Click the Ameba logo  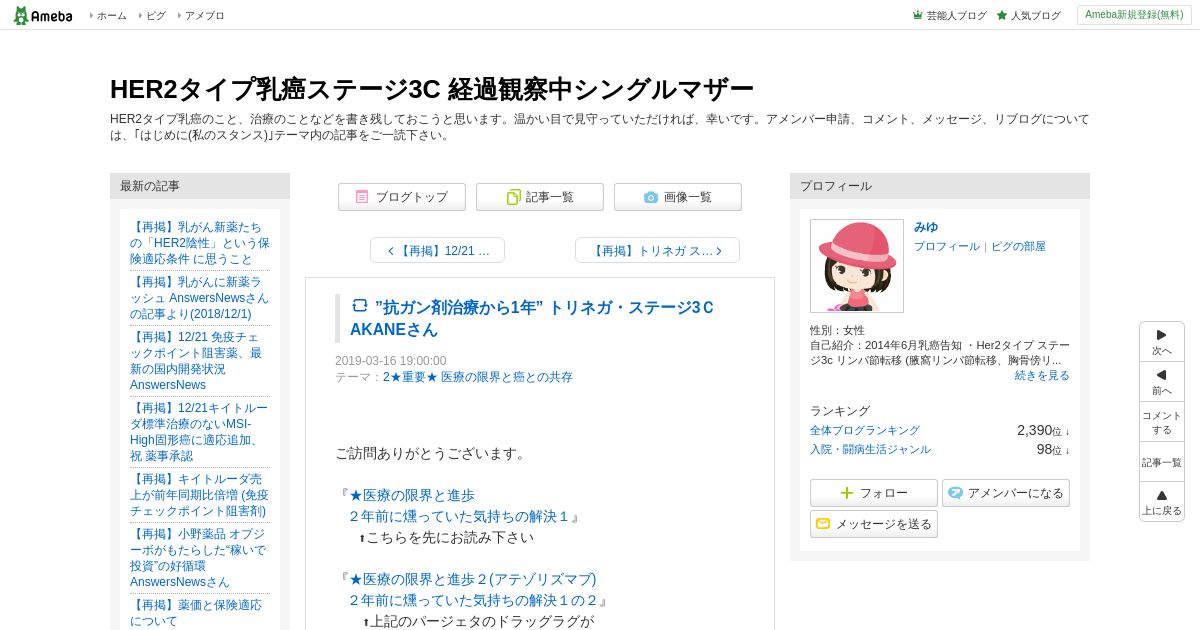coord(43,15)
